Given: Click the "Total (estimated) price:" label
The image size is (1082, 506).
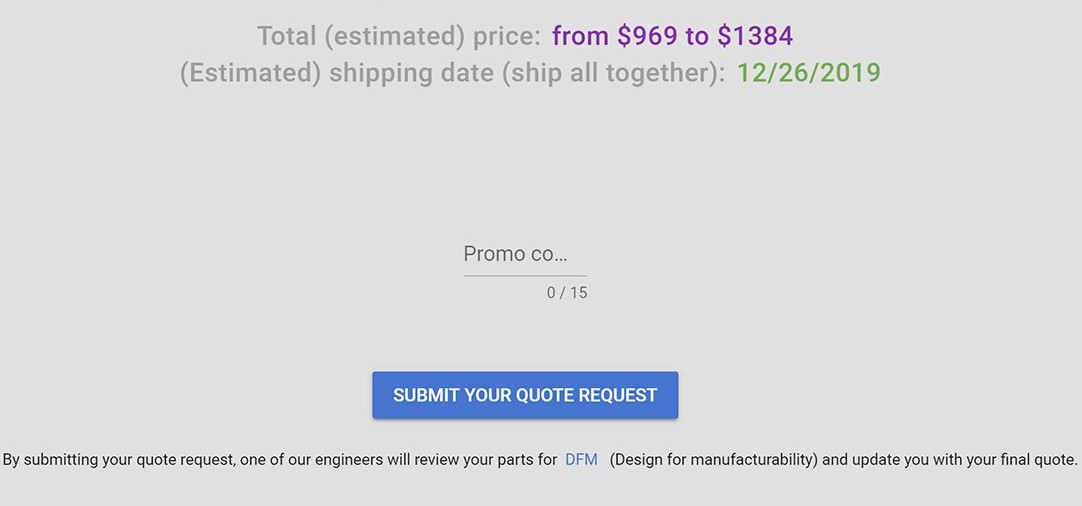Looking at the screenshot, I should point(398,37).
